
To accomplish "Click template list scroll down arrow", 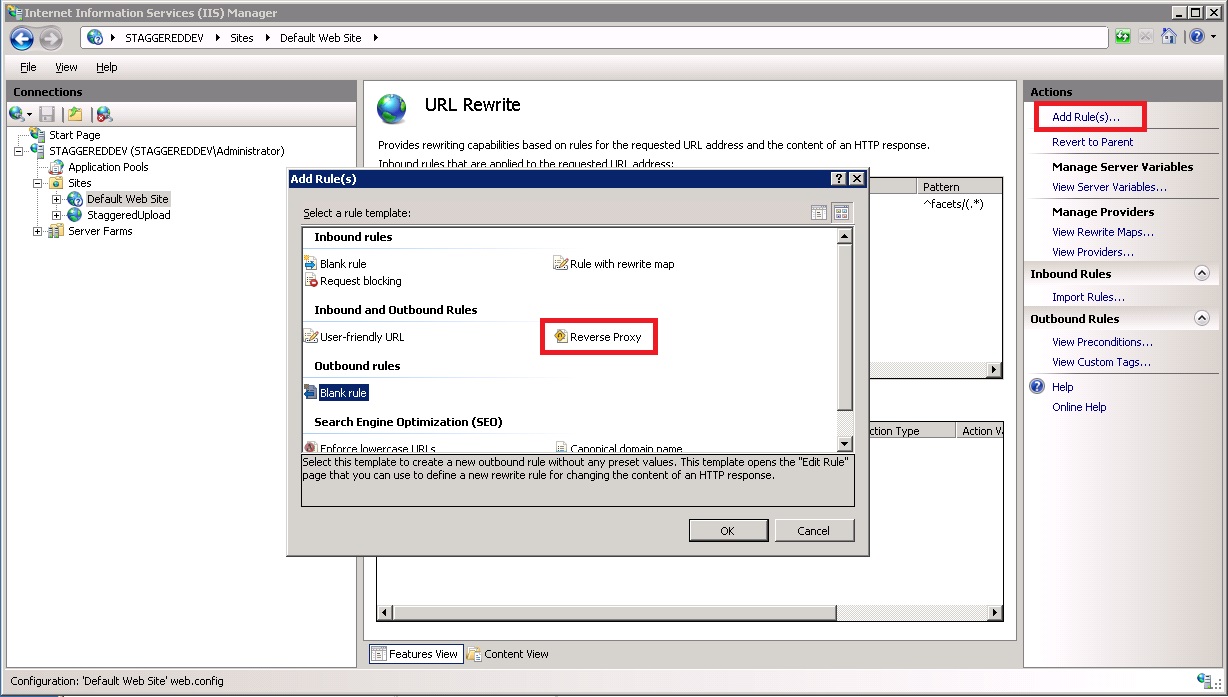I will pos(845,444).
